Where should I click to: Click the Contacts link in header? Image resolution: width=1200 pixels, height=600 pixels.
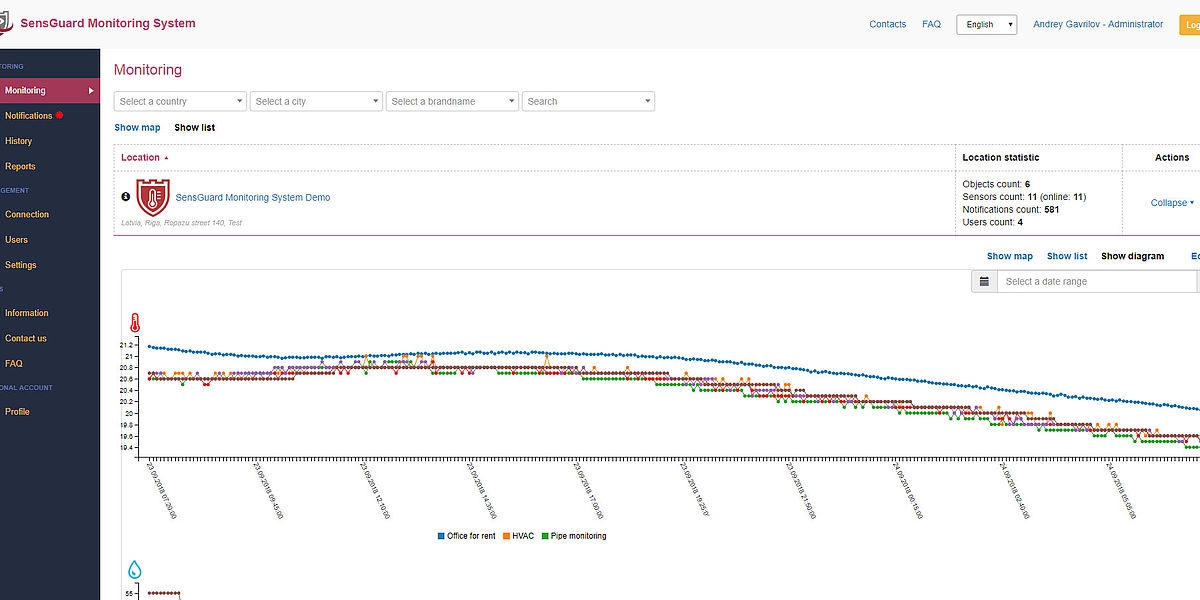[x=887, y=24]
